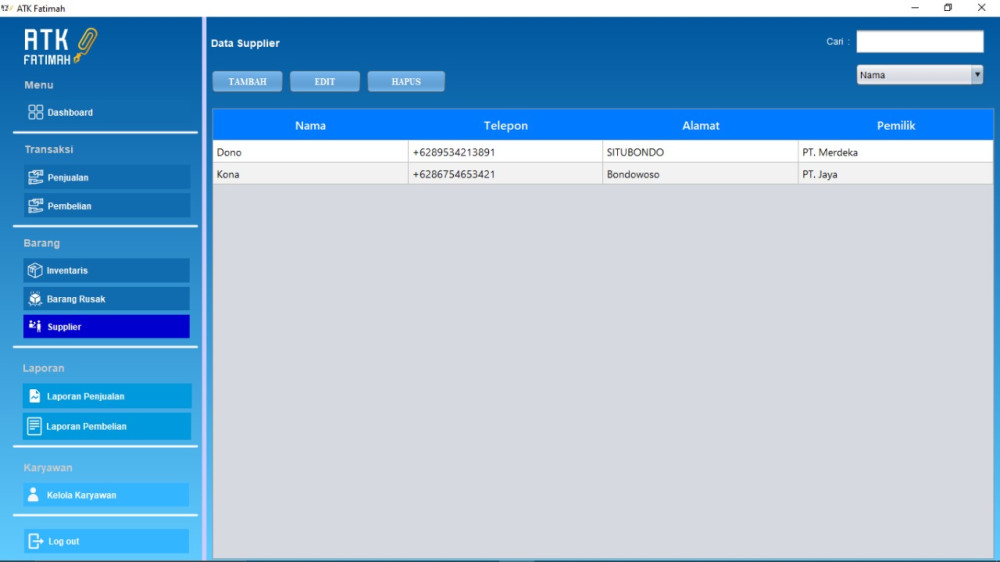The height and width of the screenshot is (562, 1000).
Task: Click the Supplier people icon
Action: click(x=35, y=326)
